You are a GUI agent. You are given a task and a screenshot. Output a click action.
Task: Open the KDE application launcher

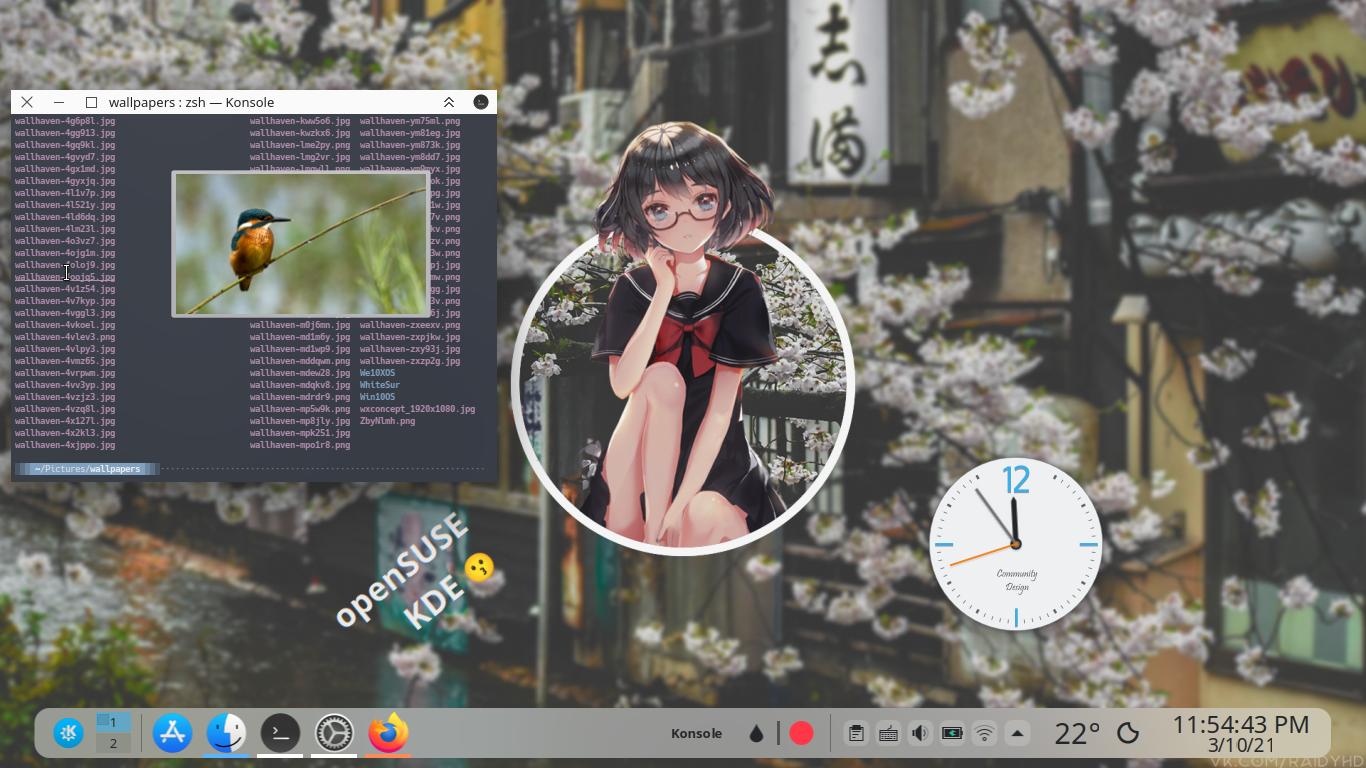[x=69, y=734]
